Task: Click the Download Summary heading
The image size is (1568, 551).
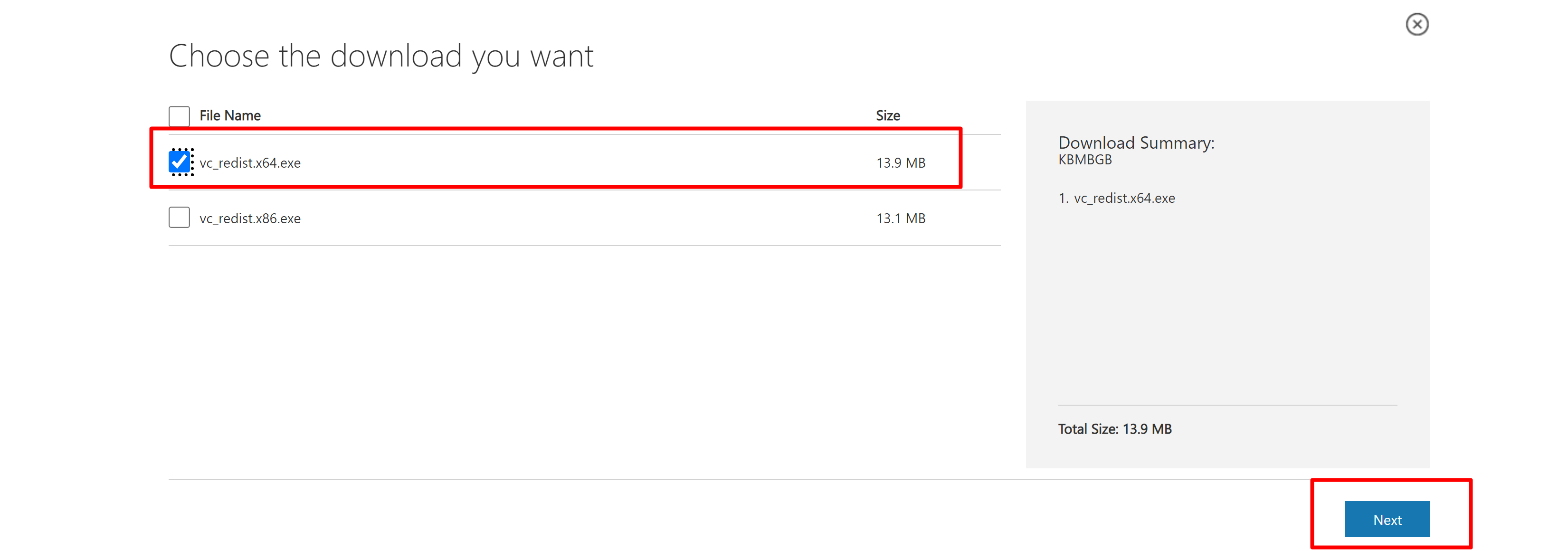Action: (x=1136, y=143)
